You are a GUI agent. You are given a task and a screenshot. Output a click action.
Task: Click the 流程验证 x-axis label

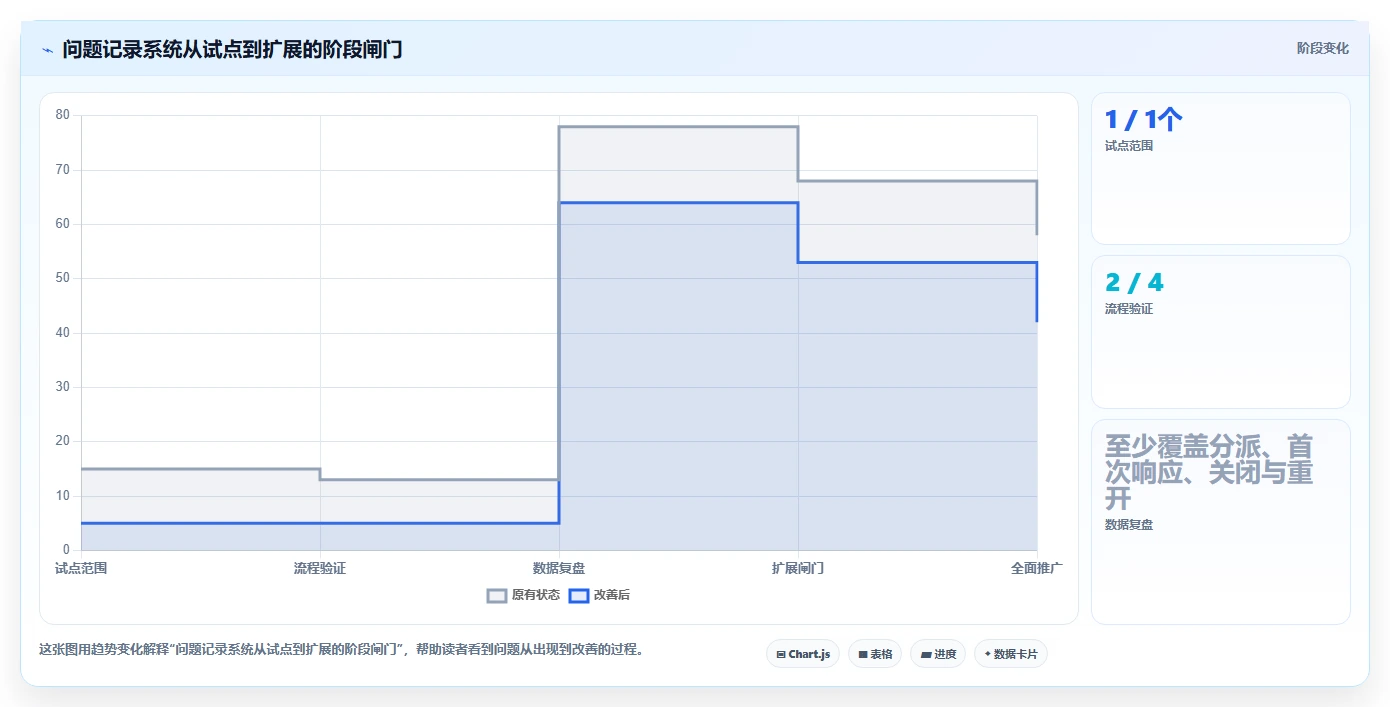[x=320, y=568]
